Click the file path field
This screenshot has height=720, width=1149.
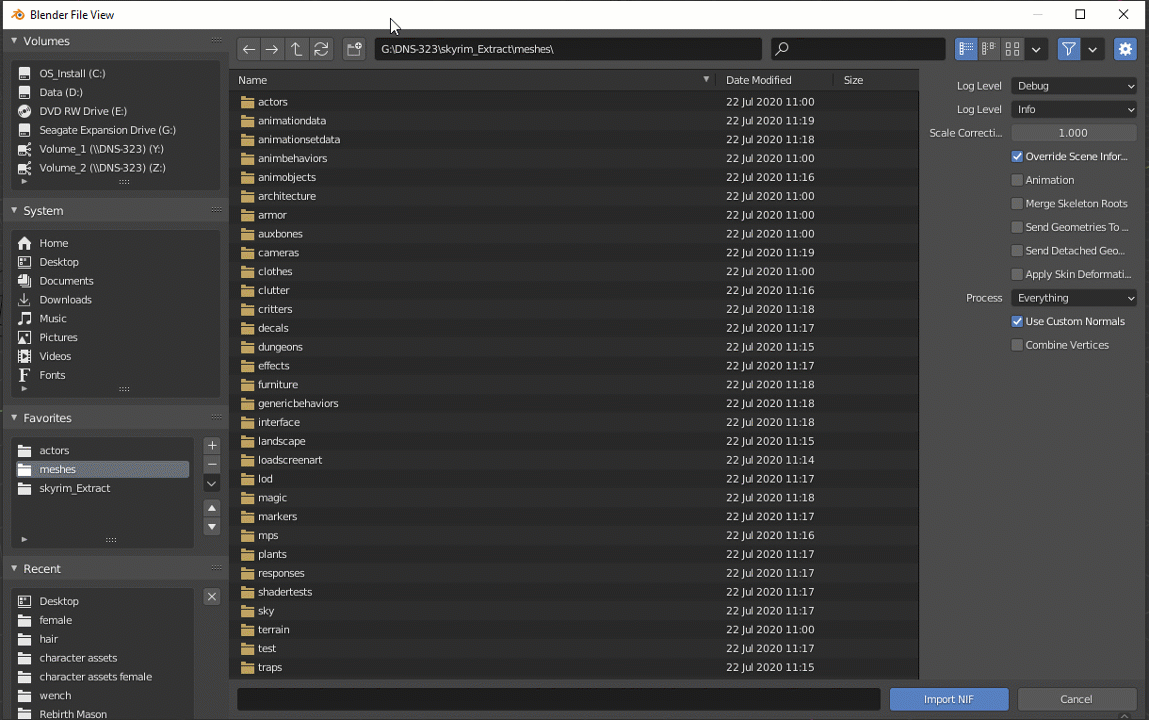click(x=568, y=49)
